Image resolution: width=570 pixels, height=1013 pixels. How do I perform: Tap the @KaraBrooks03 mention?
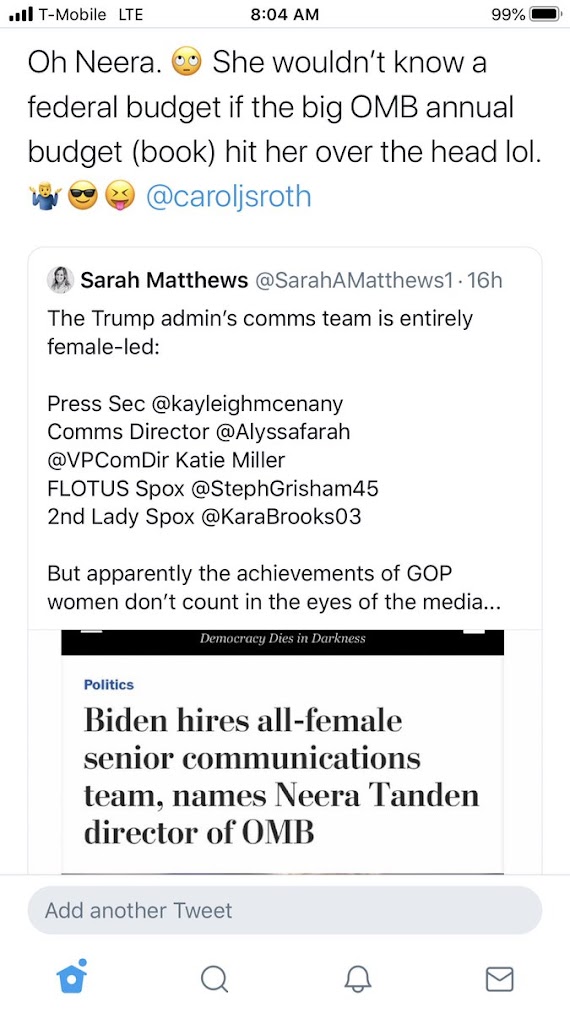(282, 517)
